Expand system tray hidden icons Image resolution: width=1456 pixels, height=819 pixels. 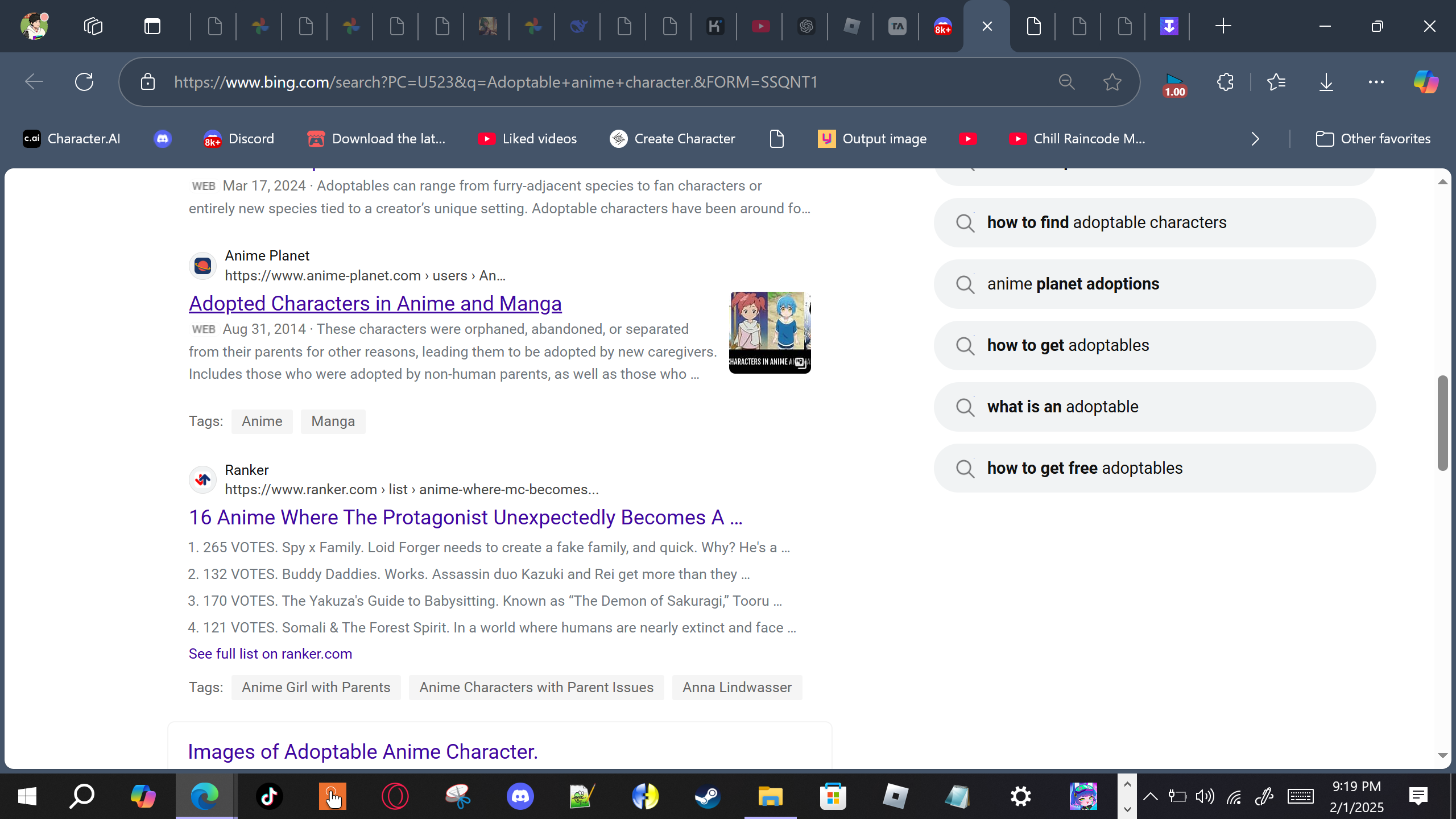(1150, 796)
